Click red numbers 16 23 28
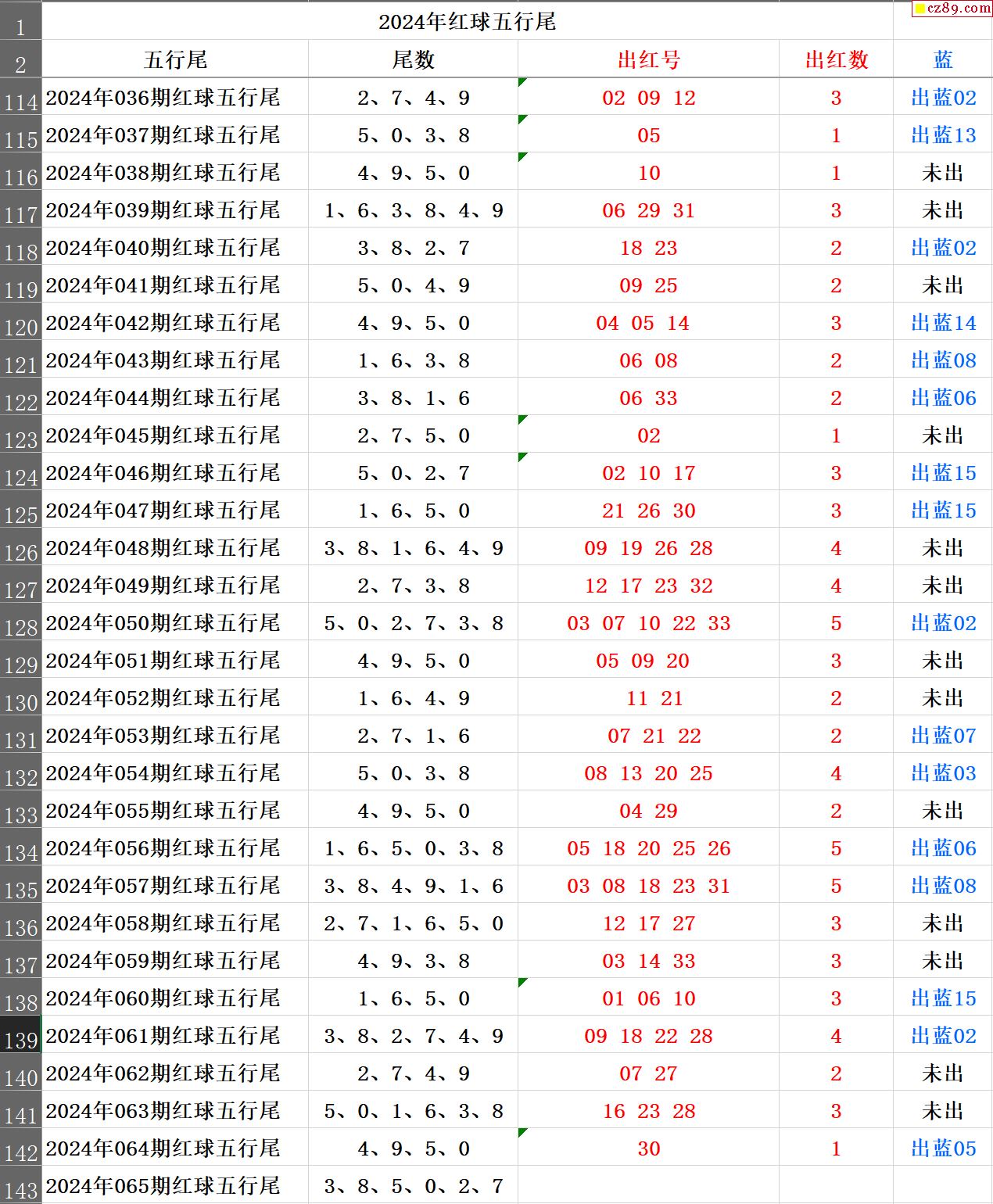The height and width of the screenshot is (1204, 993). pyautogui.click(x=648, y=1110)
